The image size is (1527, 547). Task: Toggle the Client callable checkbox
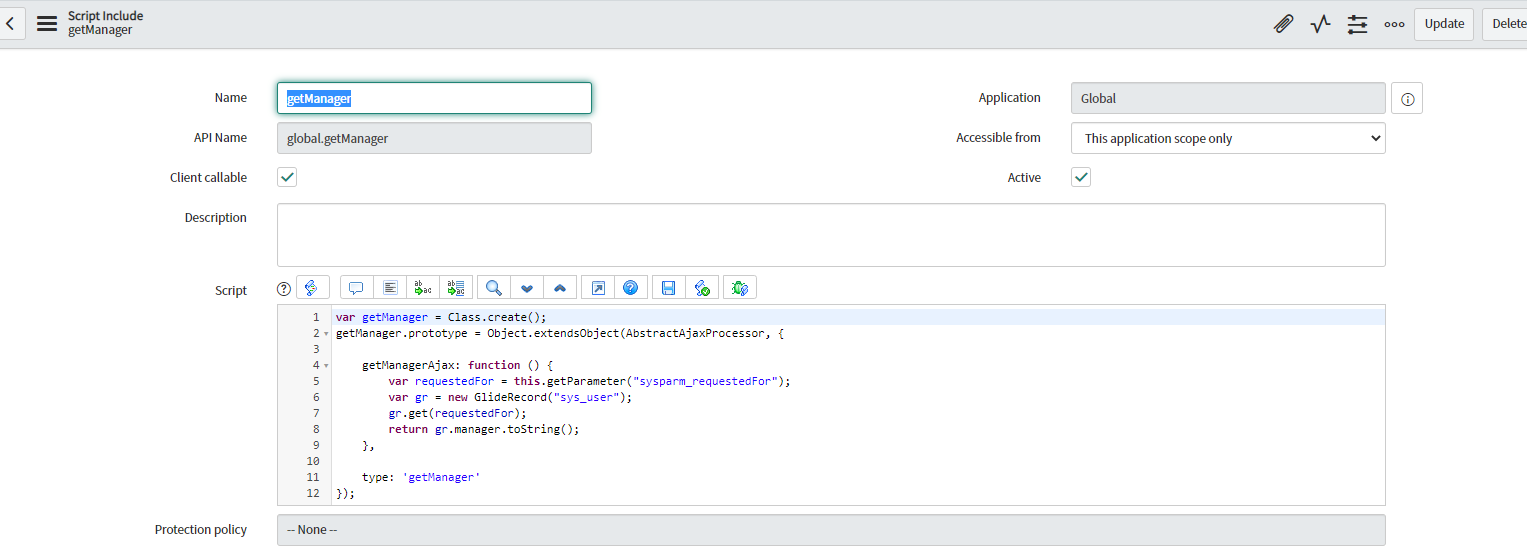click(x=287, y=177)
